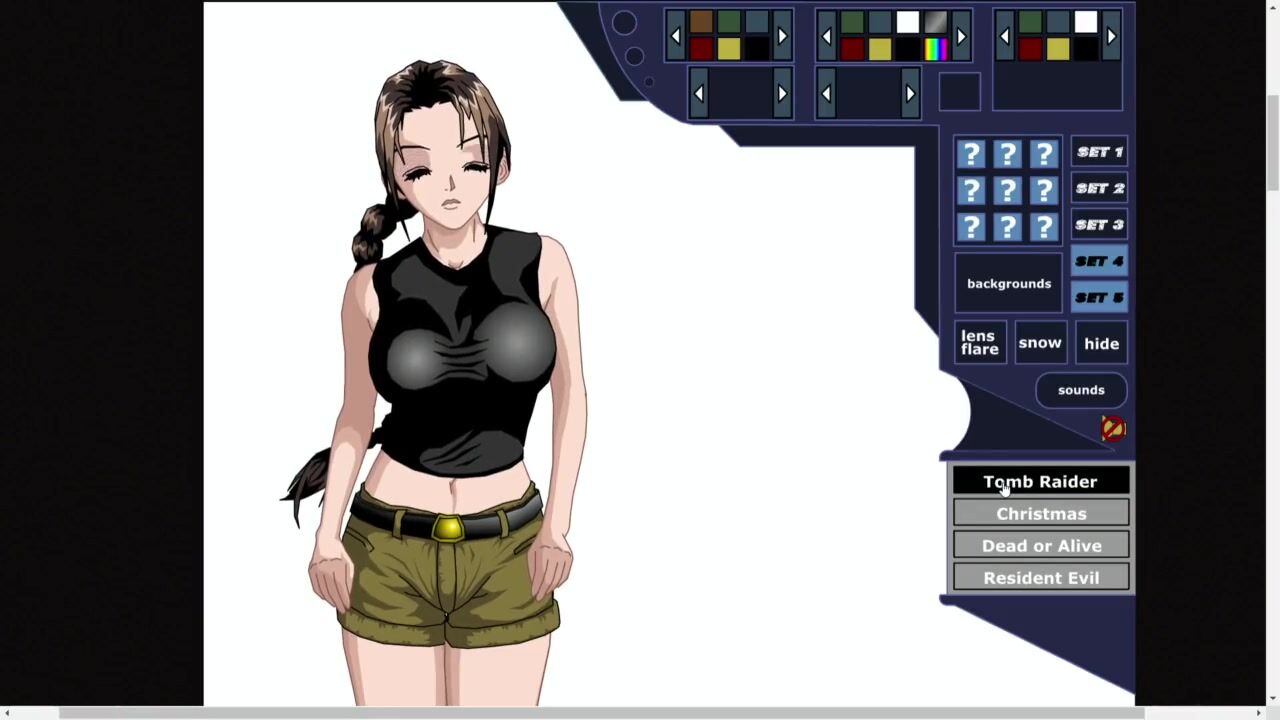Pick the dark red swatch in middle palette
The width and height of the screenshot is (1280, 720).
click(x=852, y=49)
